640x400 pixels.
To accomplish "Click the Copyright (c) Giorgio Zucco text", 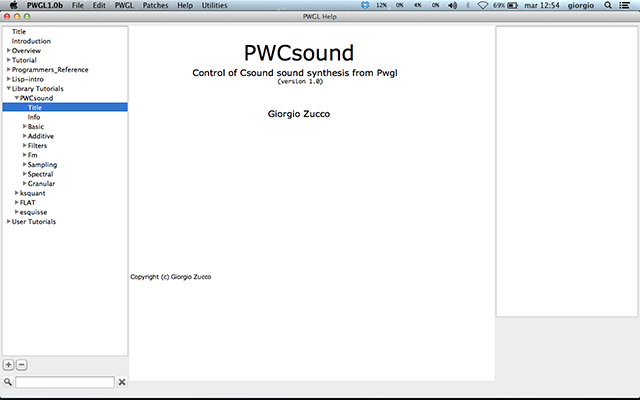I will coord(171,277).
